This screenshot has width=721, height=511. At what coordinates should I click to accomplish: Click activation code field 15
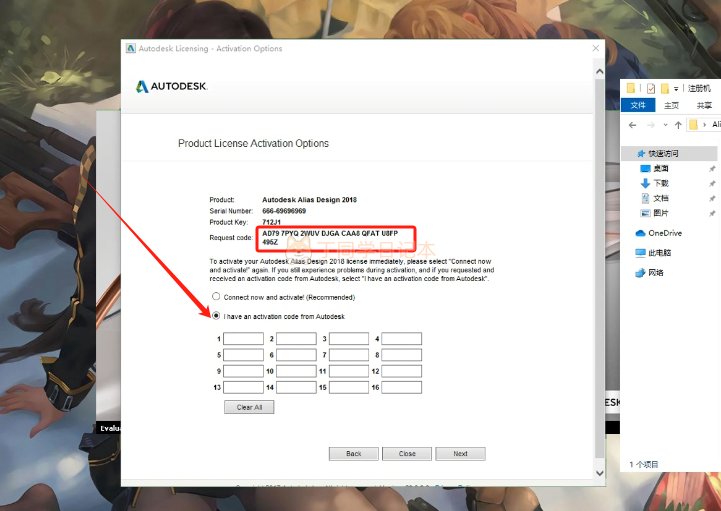pos(349,387)
